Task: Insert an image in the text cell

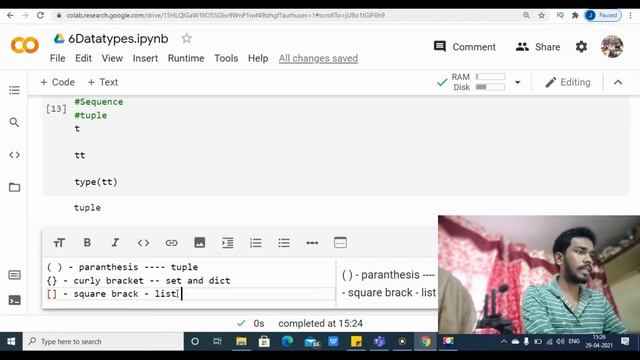Action: pyautogui.click(x=200, y=243)
